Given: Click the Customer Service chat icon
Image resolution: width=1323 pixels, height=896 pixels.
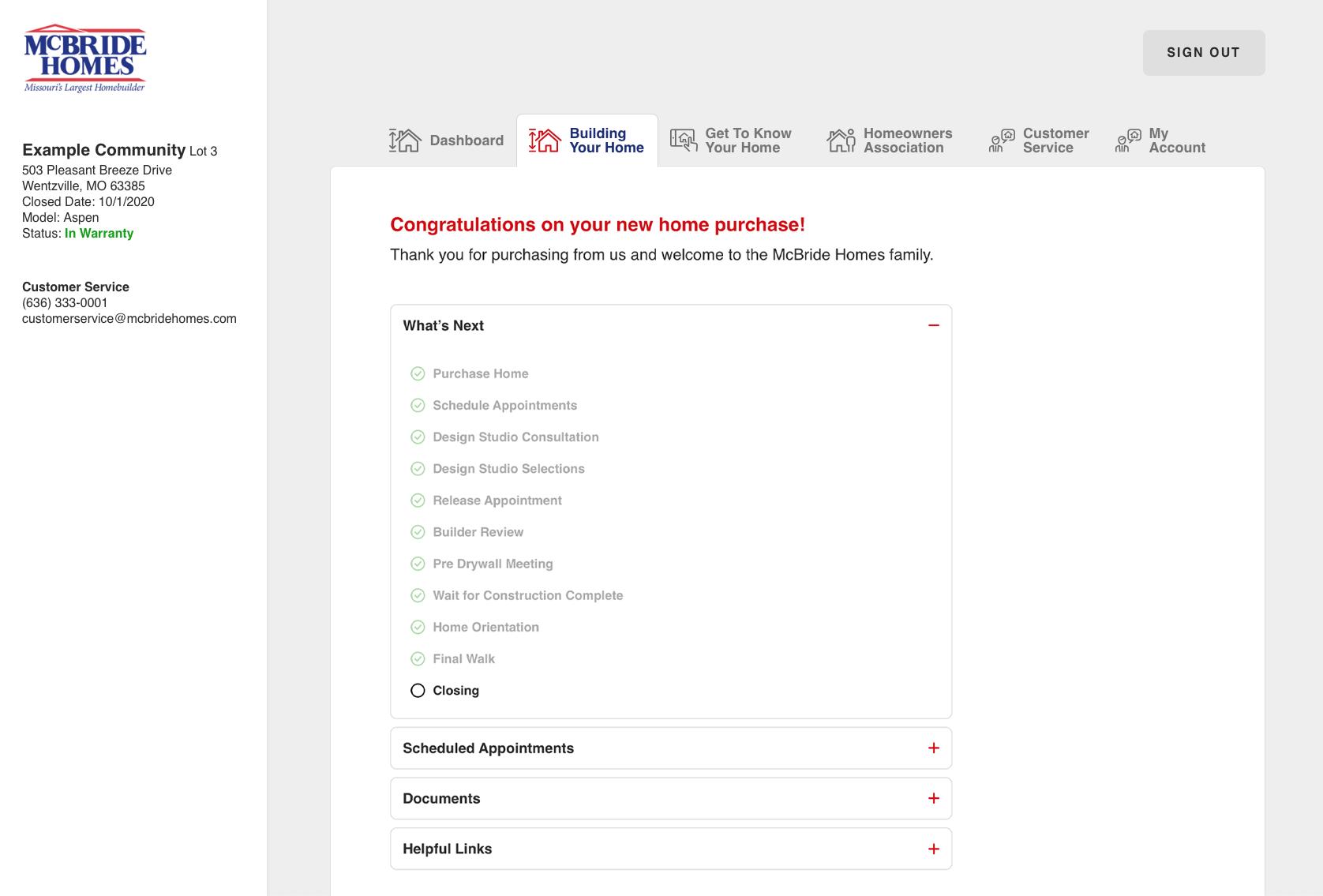Looking at the screenshot, I should click(x=1002, y=141).
